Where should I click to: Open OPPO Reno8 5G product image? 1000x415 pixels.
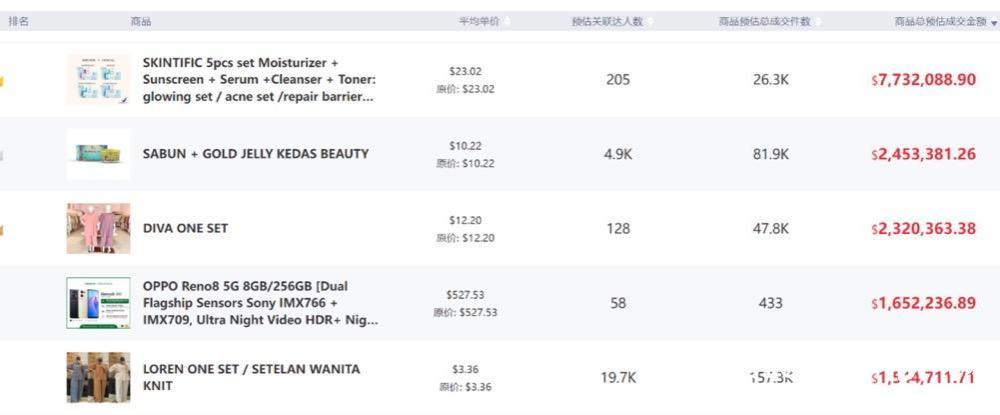coord(98,303)
